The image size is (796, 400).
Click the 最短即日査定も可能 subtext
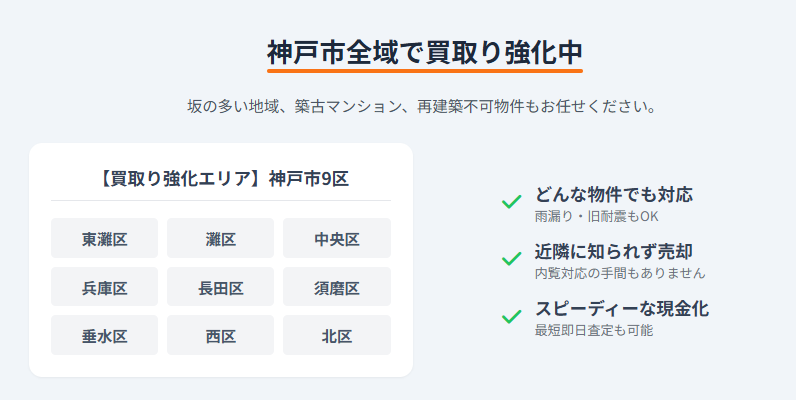[594, 330]
